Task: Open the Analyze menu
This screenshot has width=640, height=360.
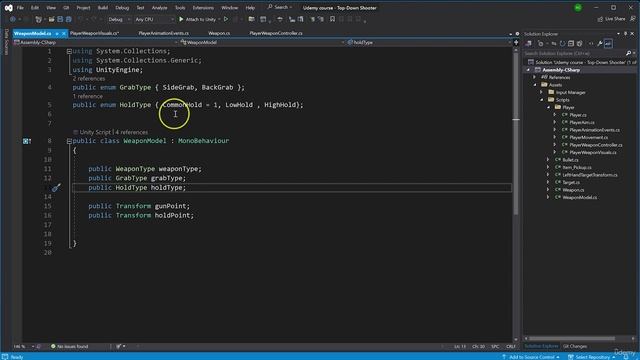Action: 159,8
